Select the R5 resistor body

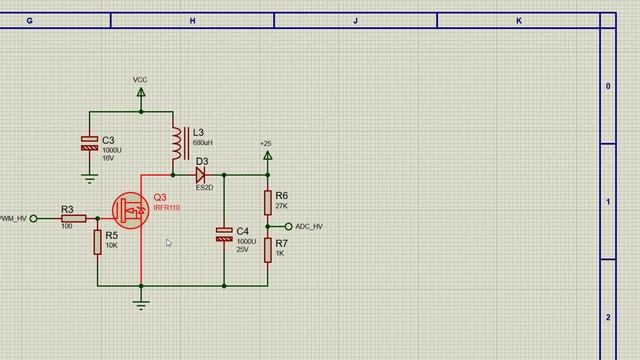click(98, 242)
